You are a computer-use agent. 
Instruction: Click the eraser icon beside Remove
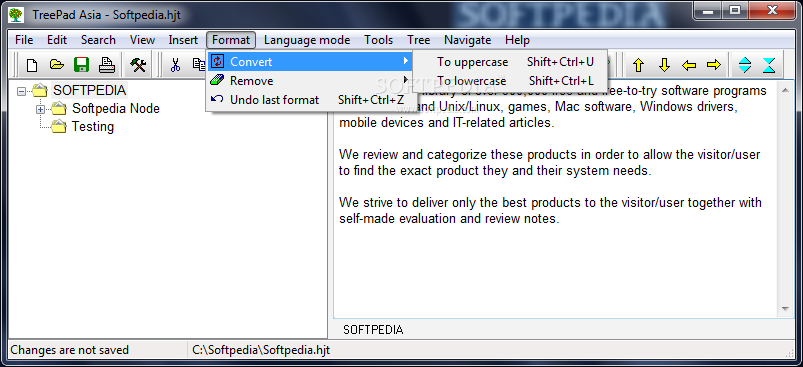pos(218,80)
